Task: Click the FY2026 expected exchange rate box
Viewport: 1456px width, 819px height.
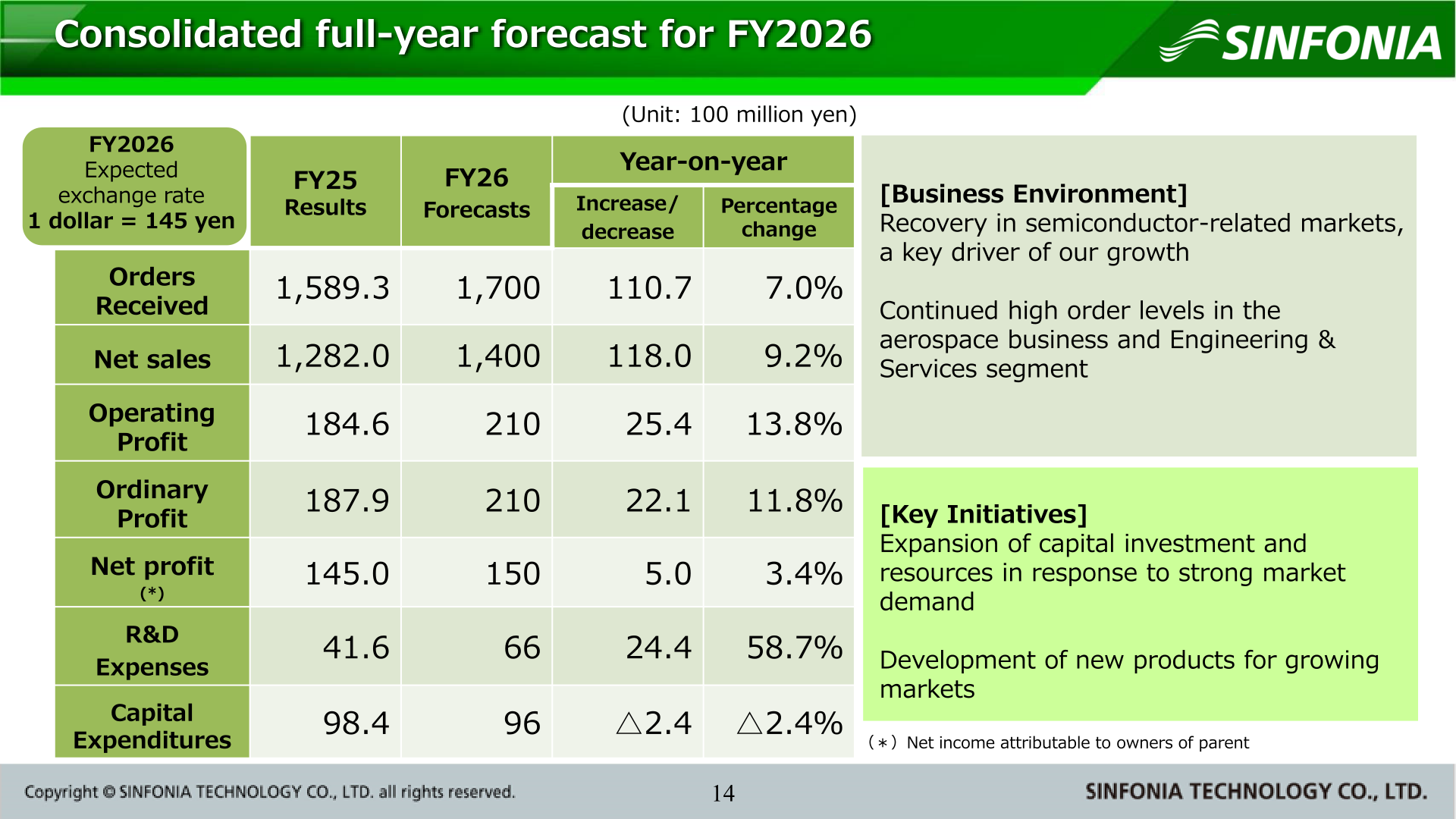Action: coord(133,185)
